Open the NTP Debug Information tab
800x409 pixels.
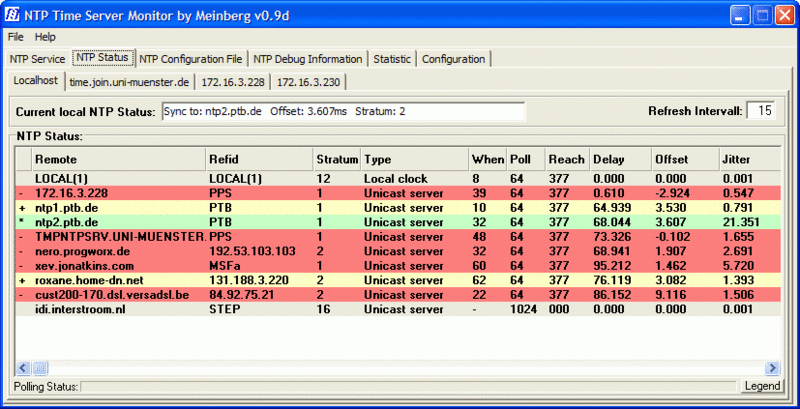coord(308,59)
